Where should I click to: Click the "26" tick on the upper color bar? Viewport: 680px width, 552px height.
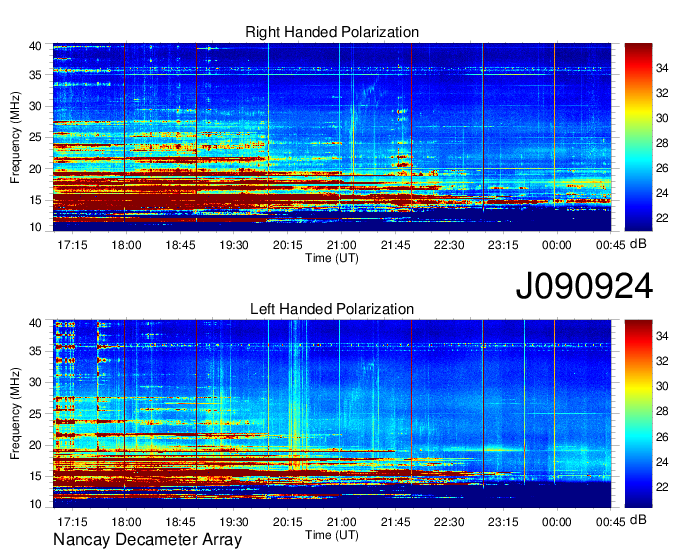[x=662, y=168]
